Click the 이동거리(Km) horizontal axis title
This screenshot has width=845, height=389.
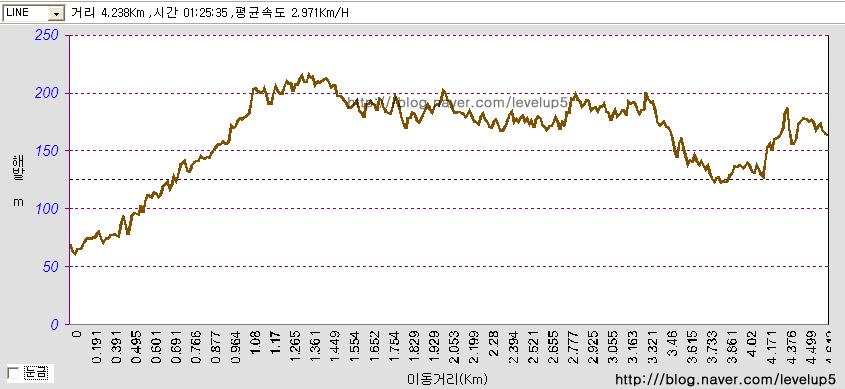[447, 378]
